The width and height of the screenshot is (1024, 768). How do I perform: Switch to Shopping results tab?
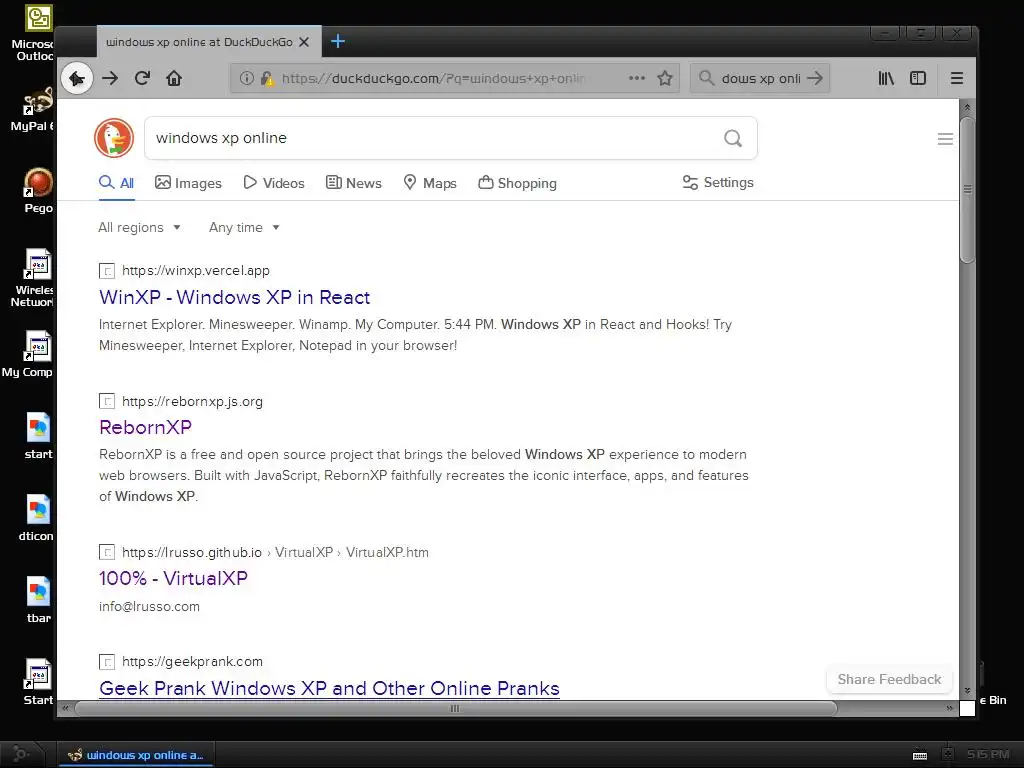pos(517,183)
